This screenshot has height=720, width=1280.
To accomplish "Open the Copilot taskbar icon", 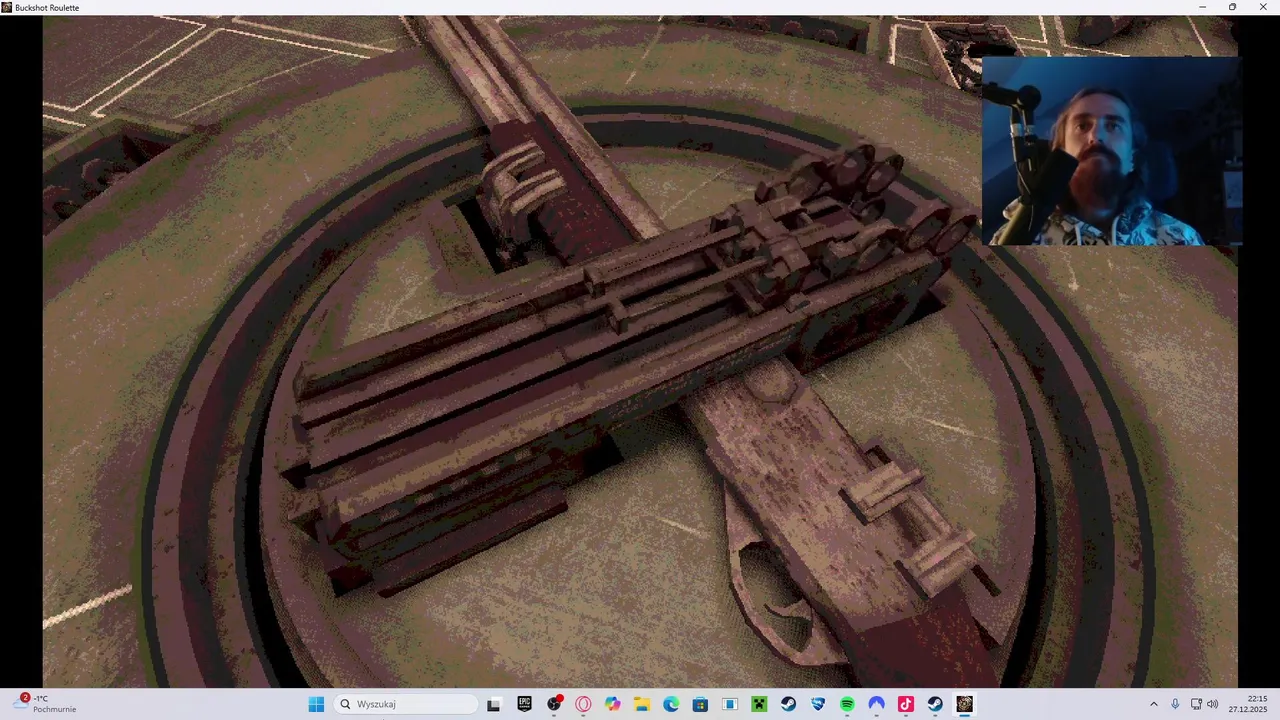I will pyautogui.click(x=612, y=704).
